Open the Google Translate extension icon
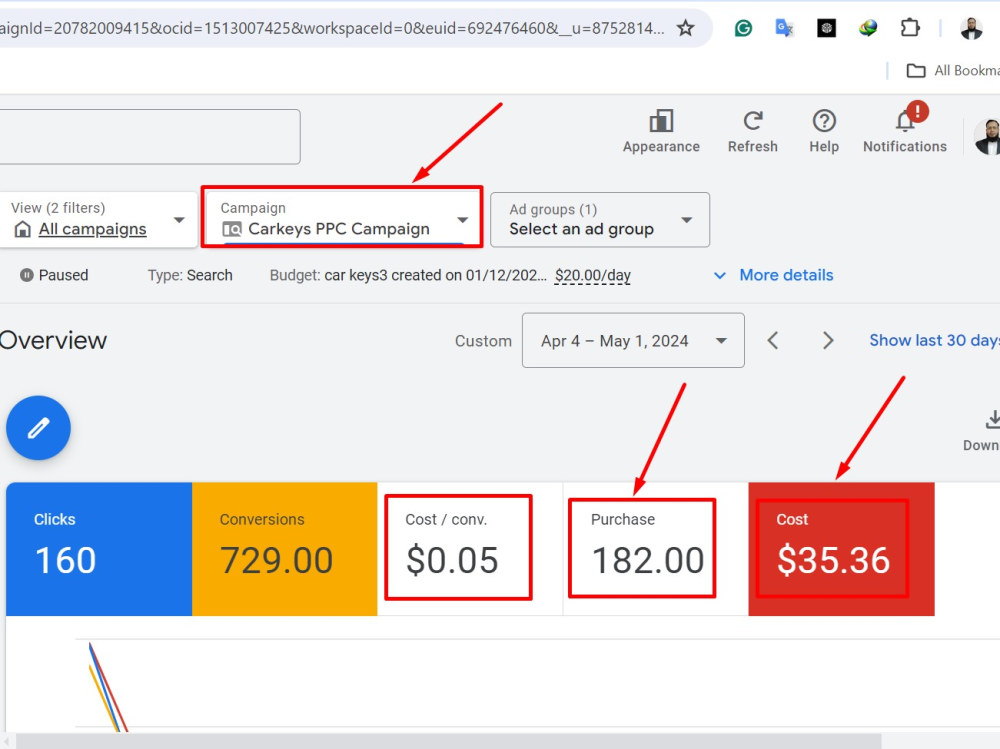The height and width of the screenshot is (749, 1000). tap(784, 28)
